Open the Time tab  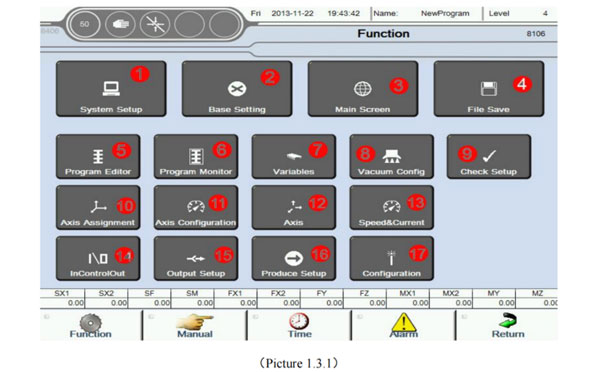click(x=299, y=326)
